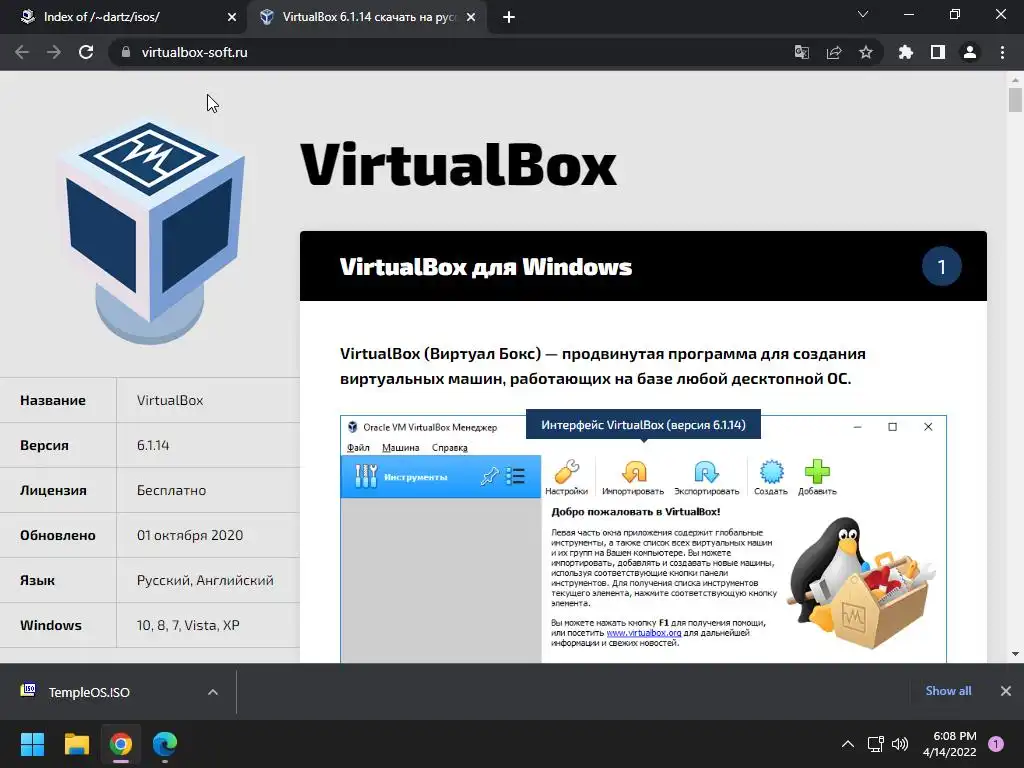Open the volume speaker tray icon
This screenshot has height=768, width=1024.
900,744
